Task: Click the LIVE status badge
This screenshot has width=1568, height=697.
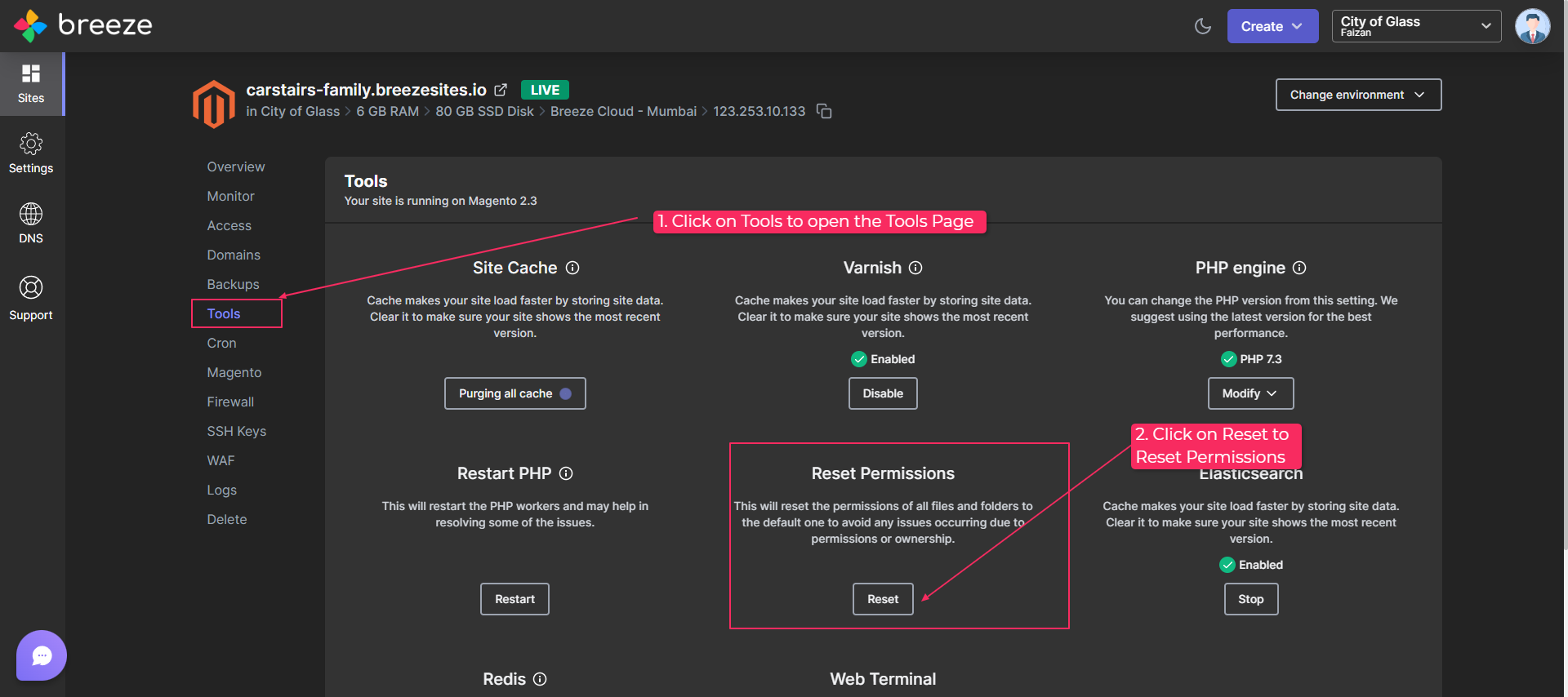Action: (545, 90)
